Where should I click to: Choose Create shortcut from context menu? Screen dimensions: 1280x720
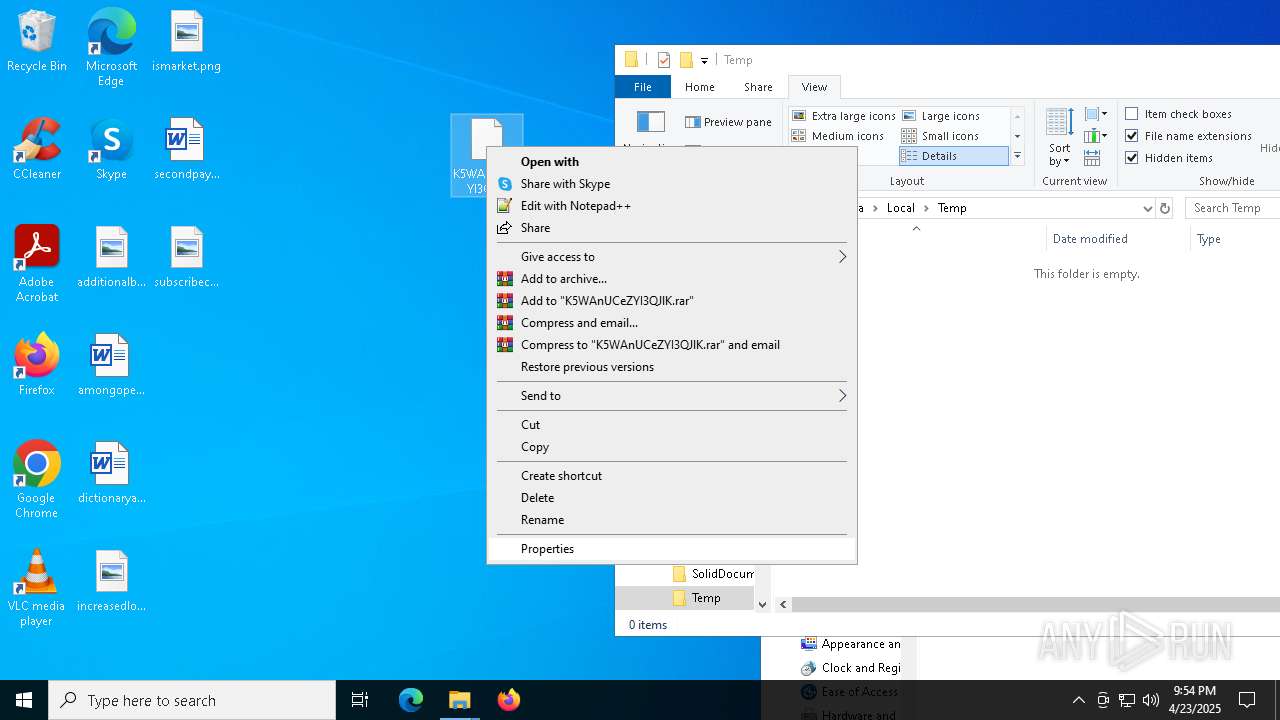(671, 476)
